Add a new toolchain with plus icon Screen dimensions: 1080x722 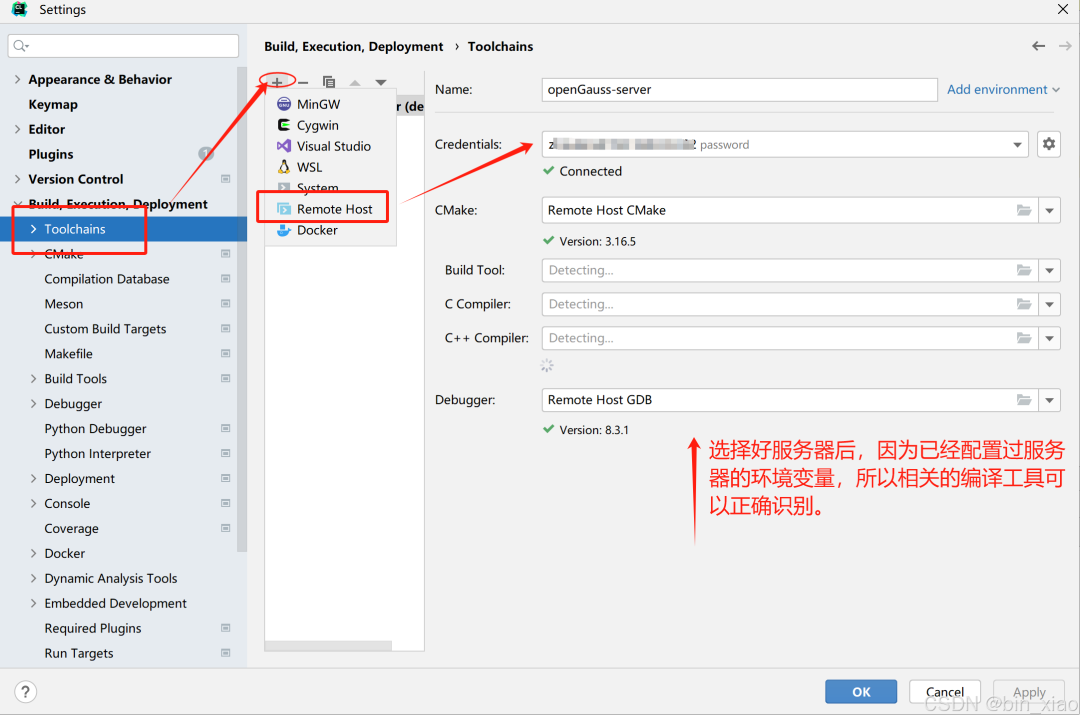tap(277, 82)
